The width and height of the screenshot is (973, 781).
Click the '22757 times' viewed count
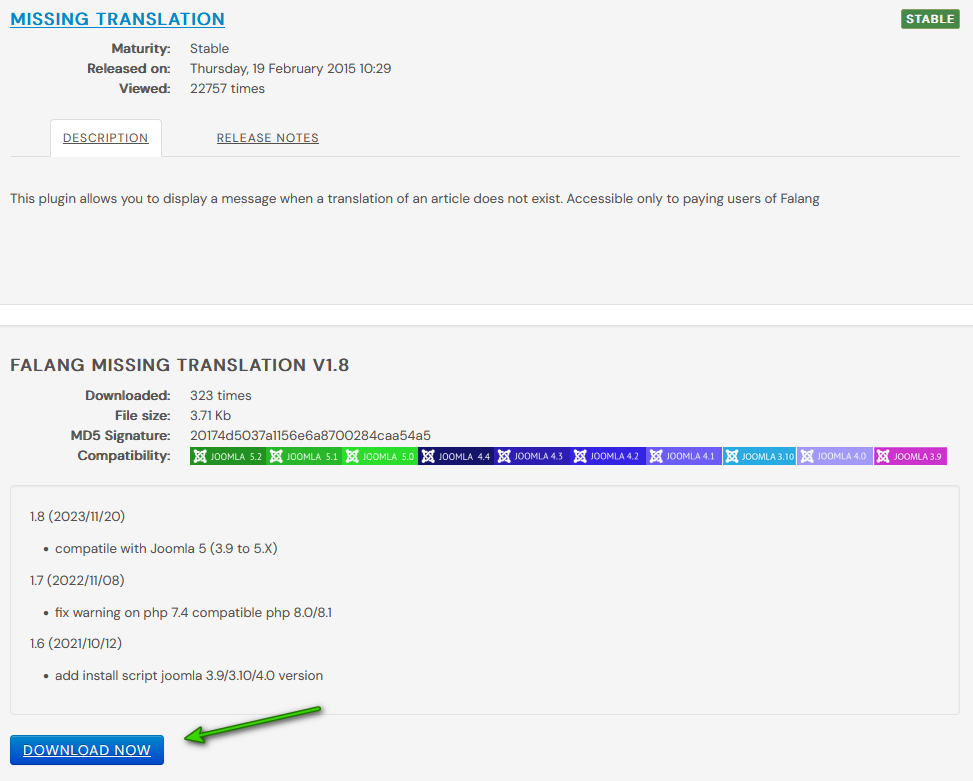click(227, 89)
